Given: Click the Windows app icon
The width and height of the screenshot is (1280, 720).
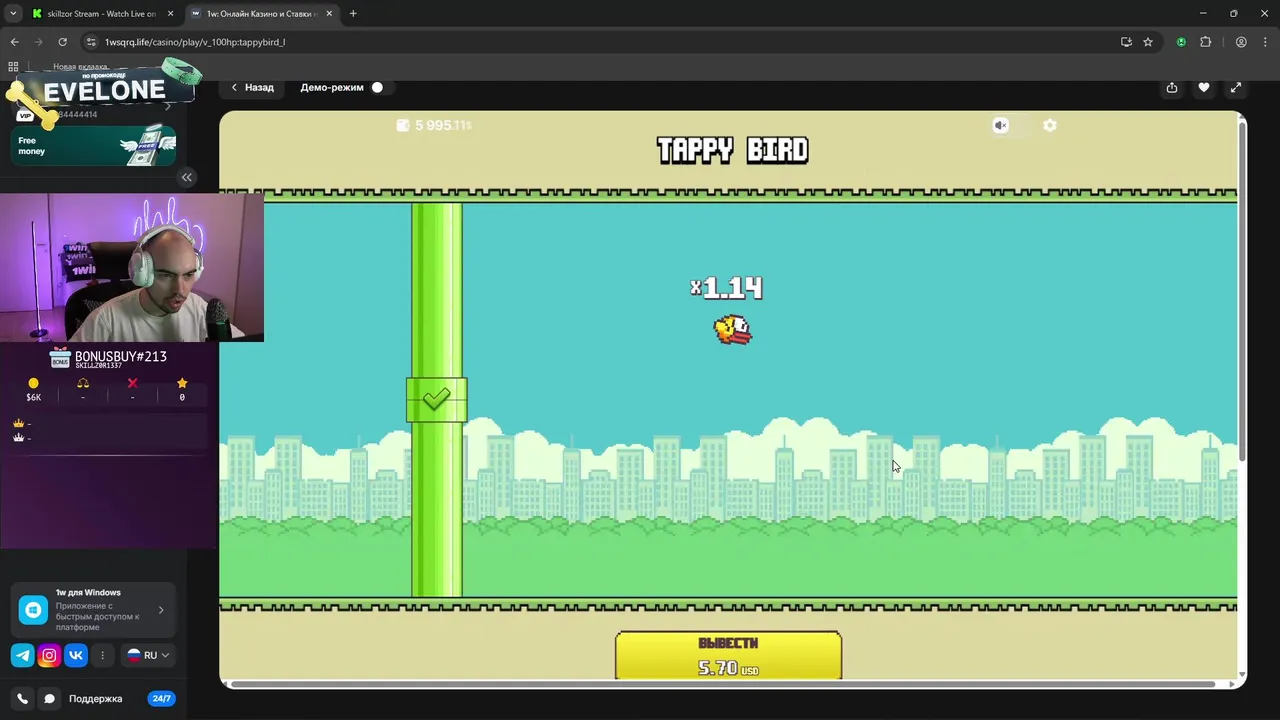Looking at the screenshot, I should (33, 609).
